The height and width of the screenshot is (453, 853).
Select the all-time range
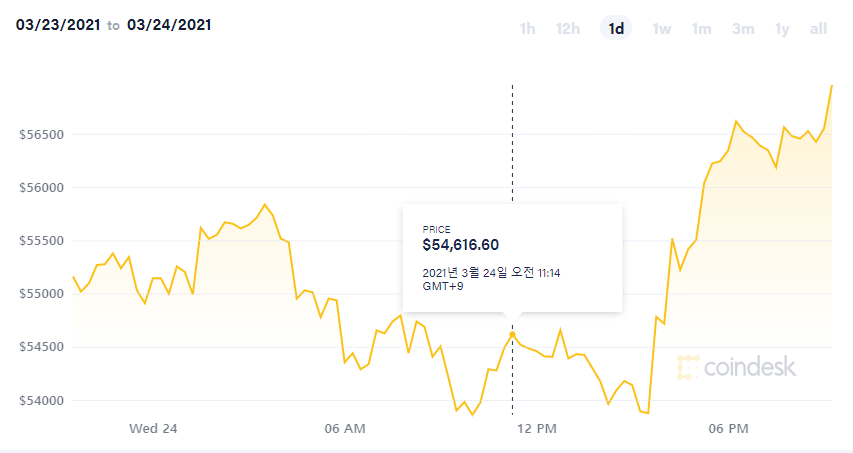pos(818,29)
